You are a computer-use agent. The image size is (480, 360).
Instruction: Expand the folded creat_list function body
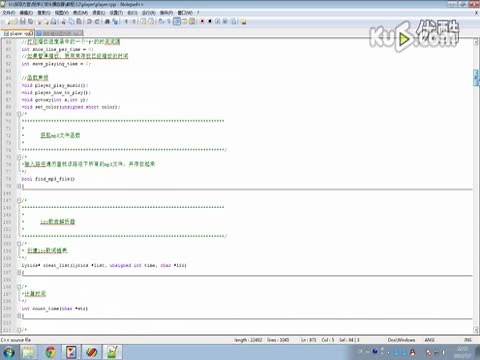coord(19,272)
